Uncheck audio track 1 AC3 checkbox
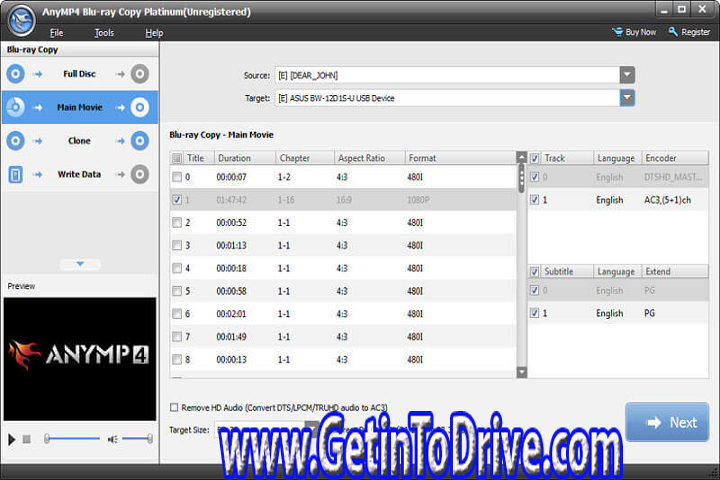Viewport: 720px width, 480px height. (x=534, y=200)
